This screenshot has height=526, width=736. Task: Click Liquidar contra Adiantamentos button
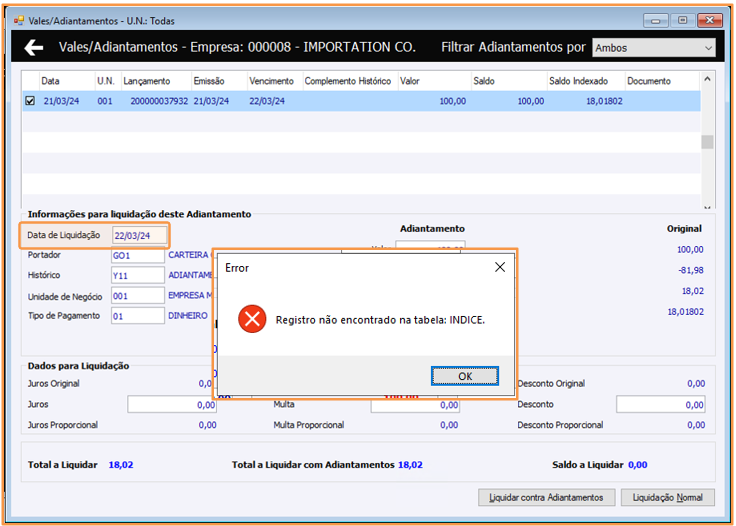click(546, 497)
